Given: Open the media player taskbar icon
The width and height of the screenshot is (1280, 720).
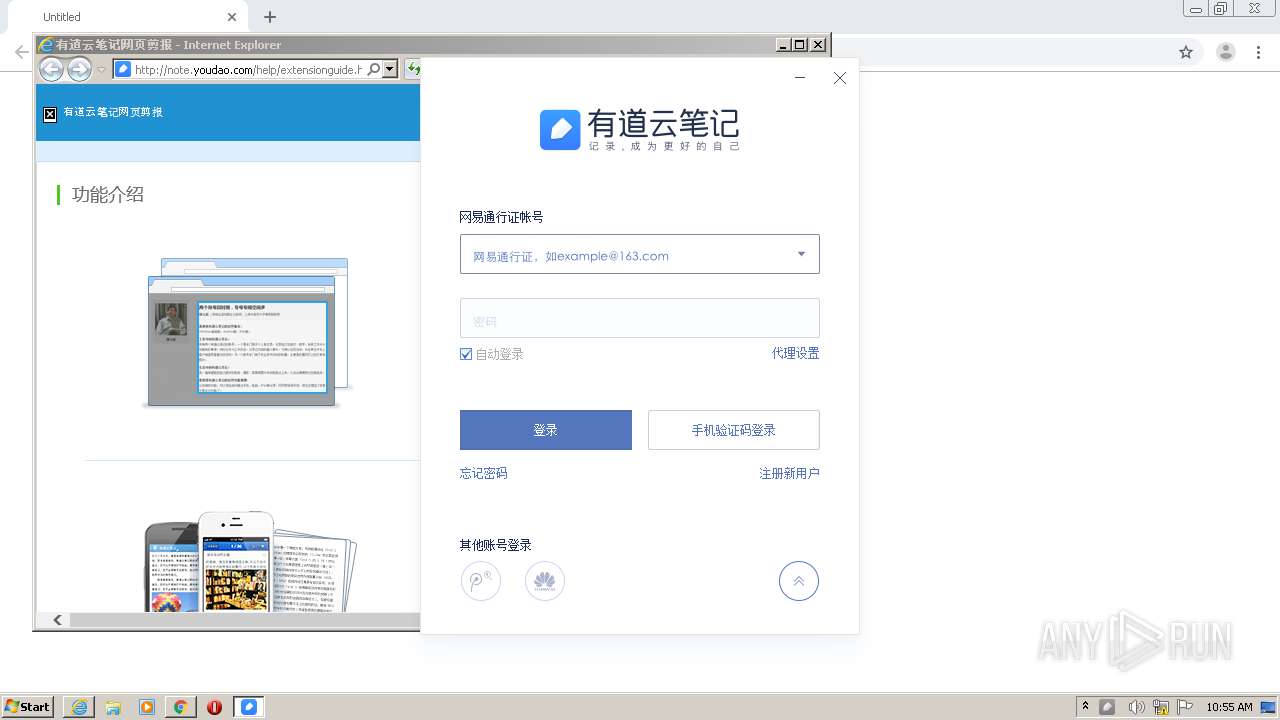Looking at the screenshot, I should coord(147,707).
